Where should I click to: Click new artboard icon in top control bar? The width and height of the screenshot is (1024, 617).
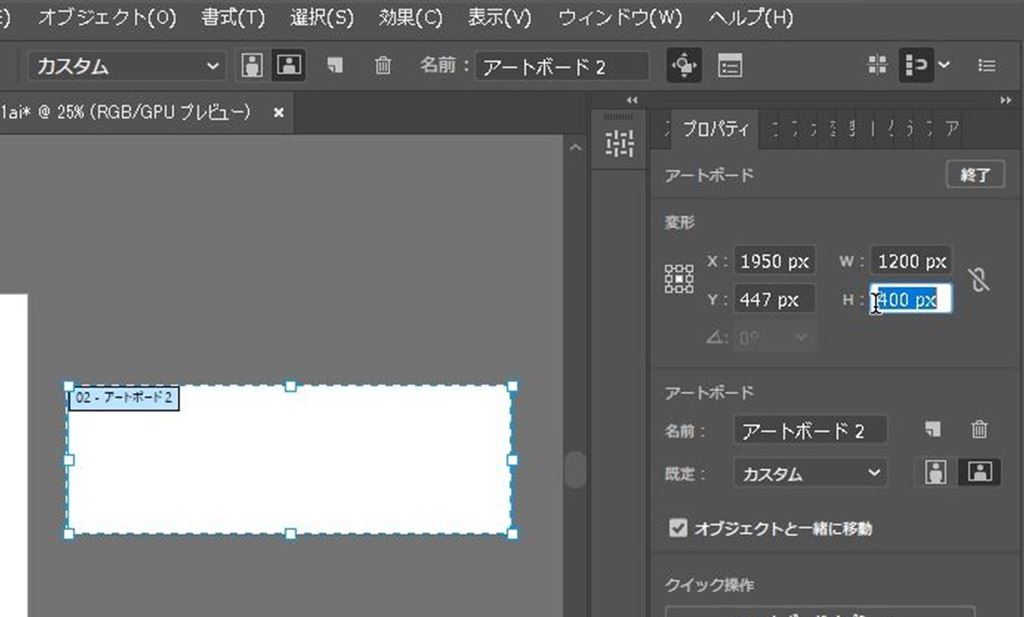[x=335, y=66]
